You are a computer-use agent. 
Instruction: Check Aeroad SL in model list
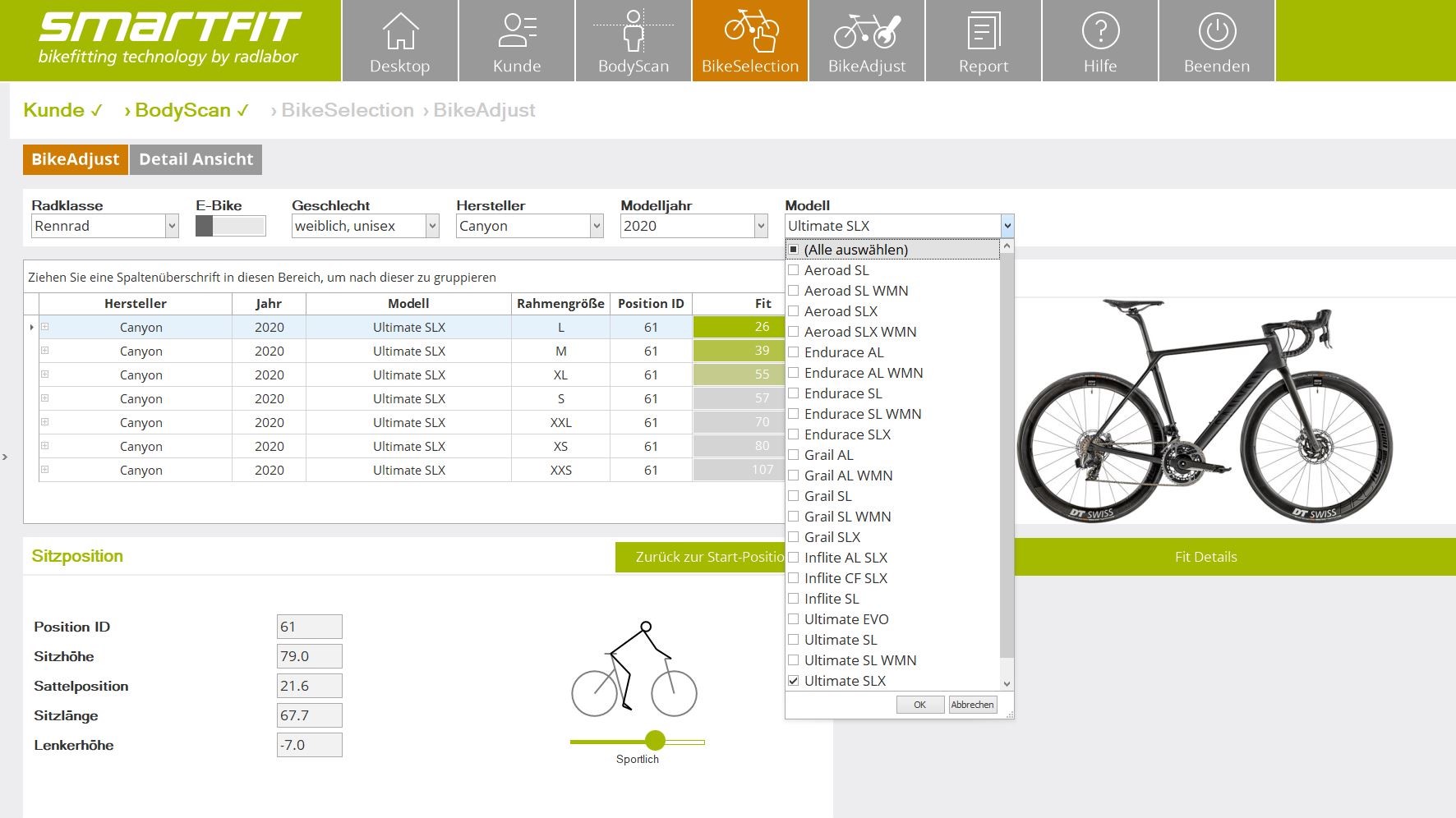tap(794, 270)
